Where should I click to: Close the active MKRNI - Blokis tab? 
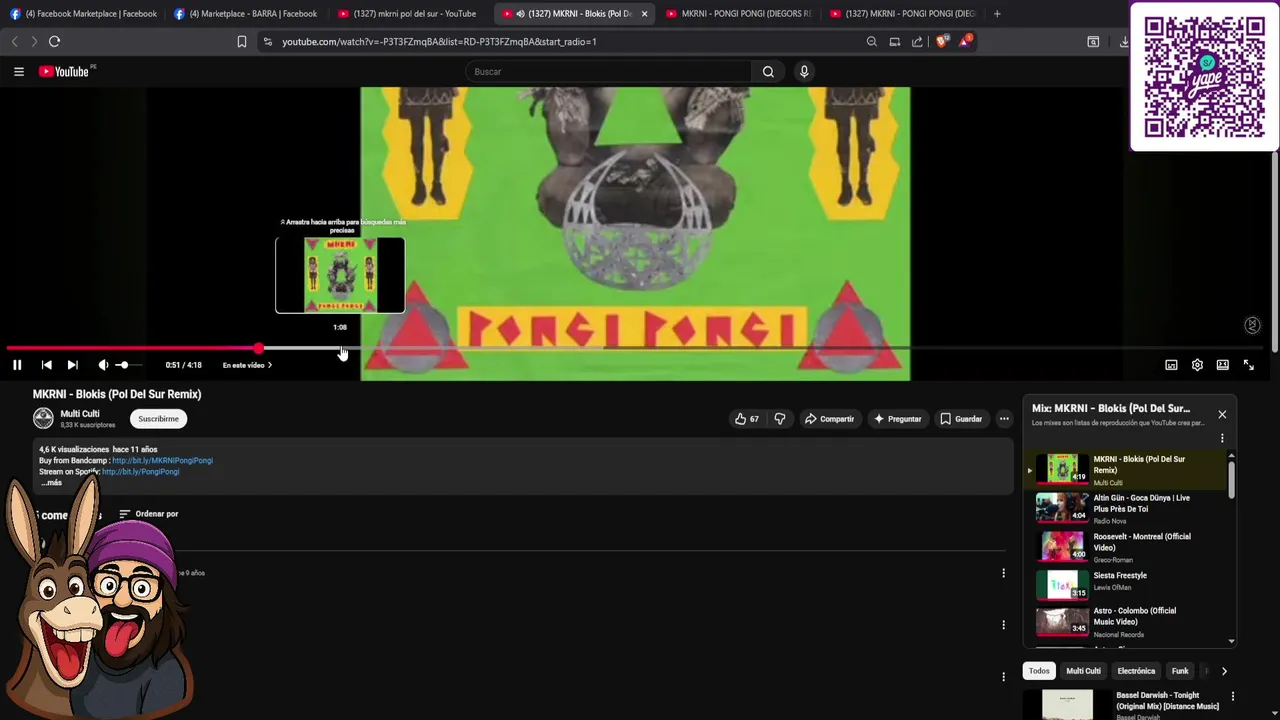[644, 14]
